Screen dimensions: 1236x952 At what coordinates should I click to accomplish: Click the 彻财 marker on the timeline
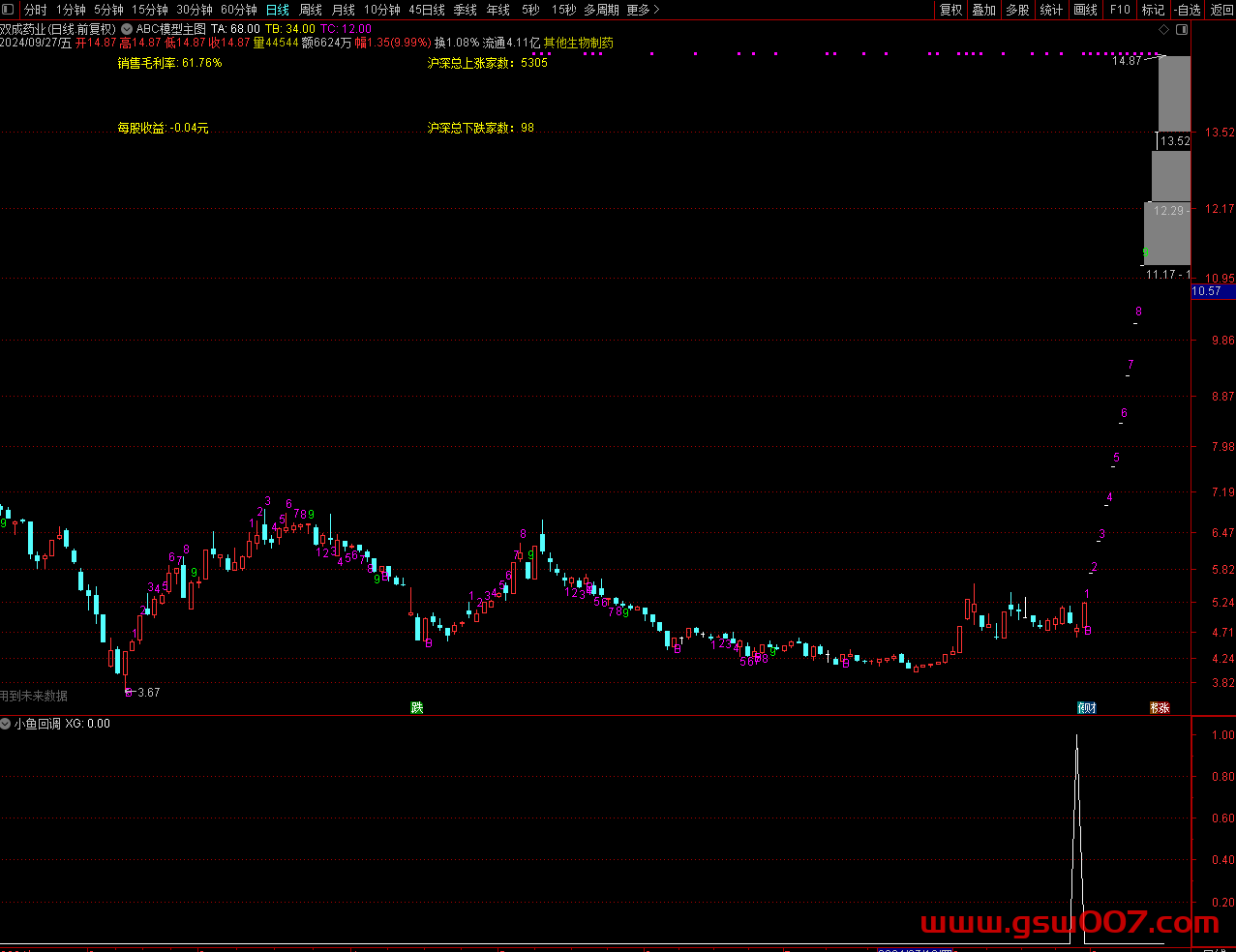(1087, 708)
